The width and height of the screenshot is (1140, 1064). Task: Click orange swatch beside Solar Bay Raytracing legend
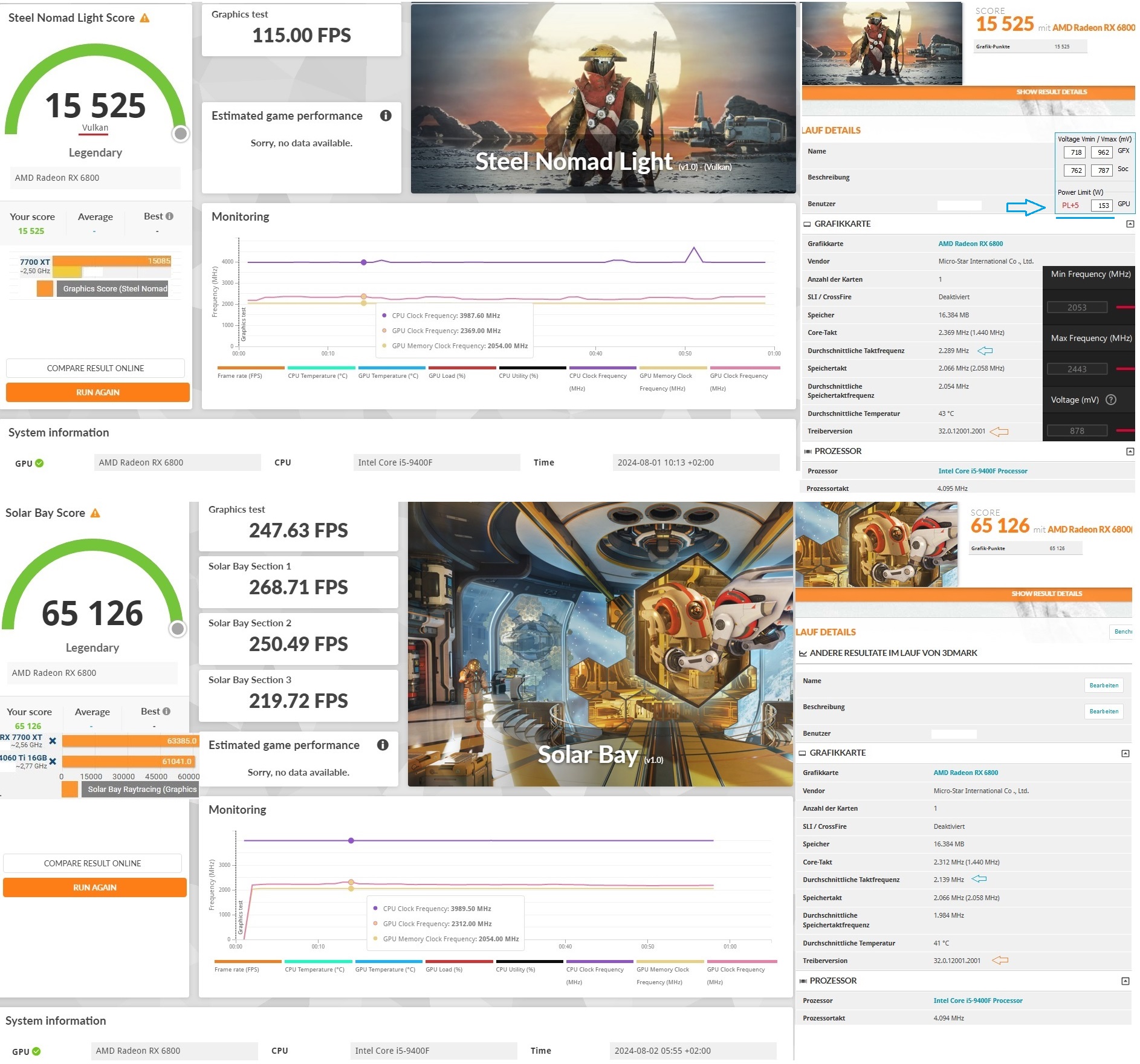coord(70,790)
